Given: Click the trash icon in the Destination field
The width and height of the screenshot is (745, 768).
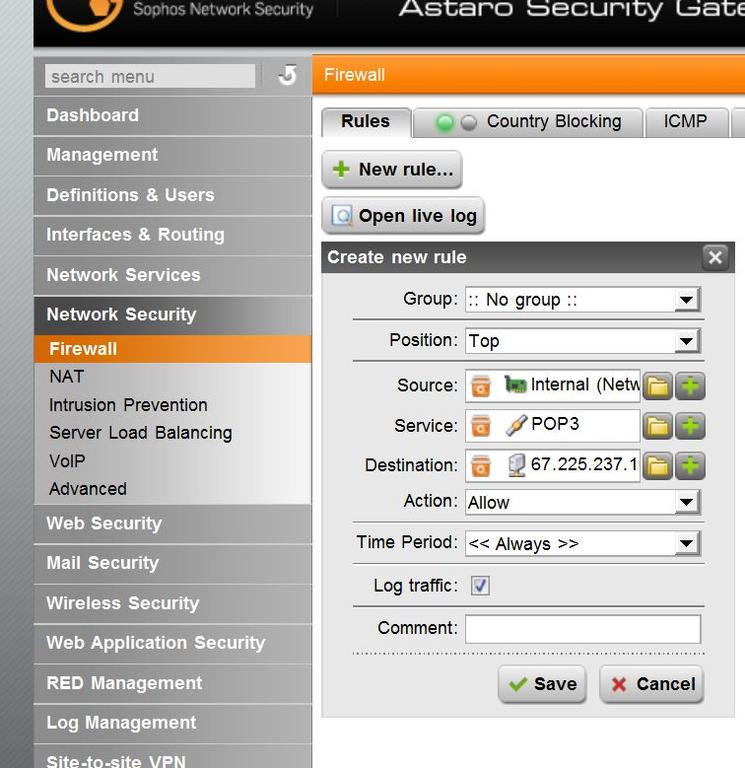Looking at the screenshot, I should [x=481, y=465].
